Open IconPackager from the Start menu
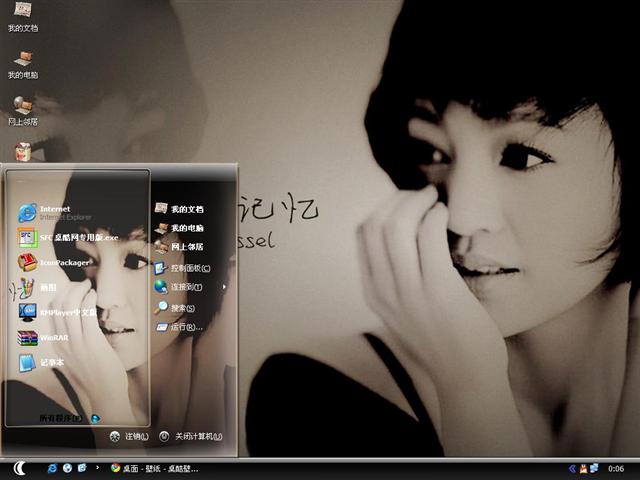Screen dimensions: 640x480 54,262
